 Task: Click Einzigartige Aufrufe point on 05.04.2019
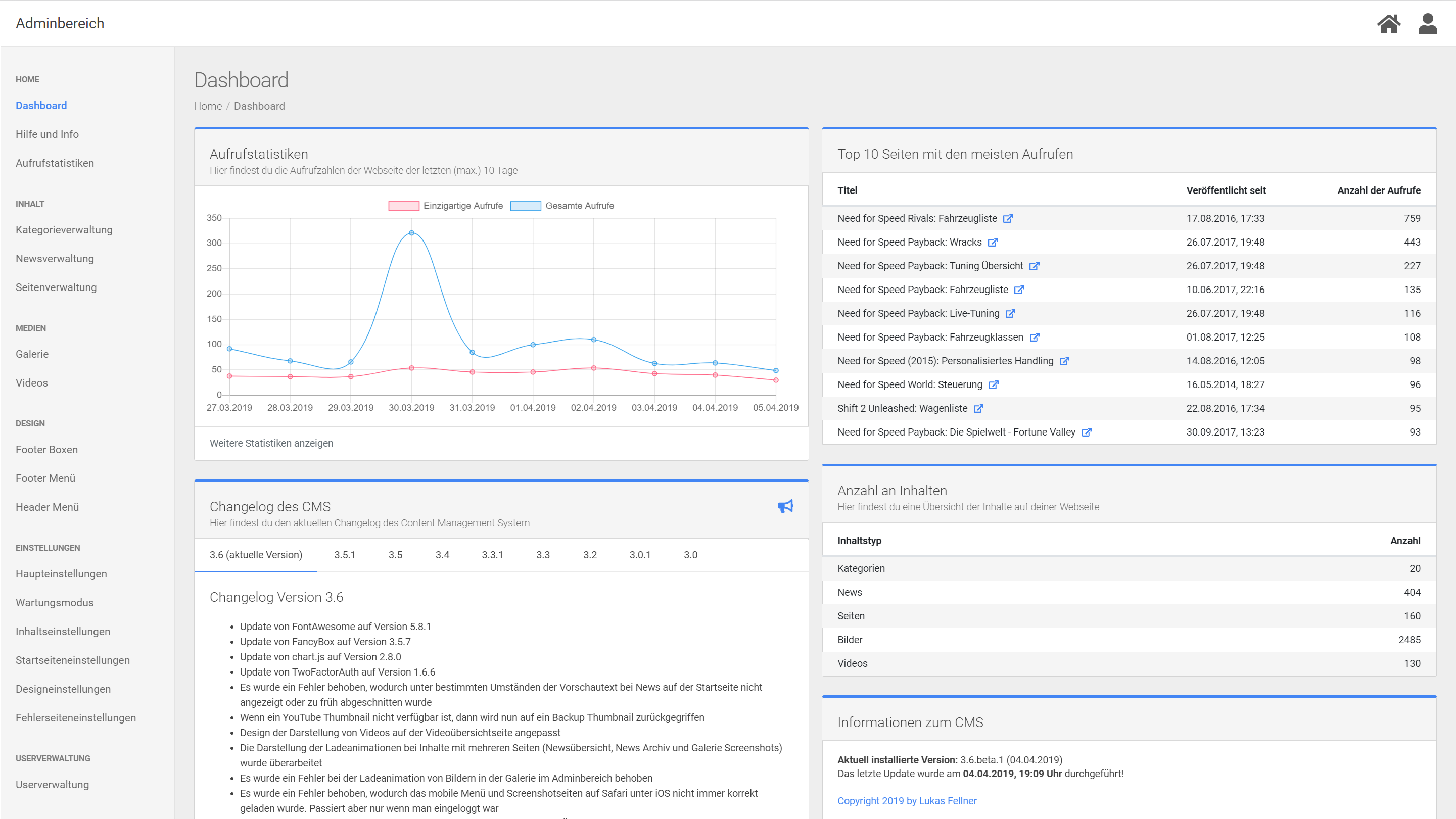tap(775, 380)
